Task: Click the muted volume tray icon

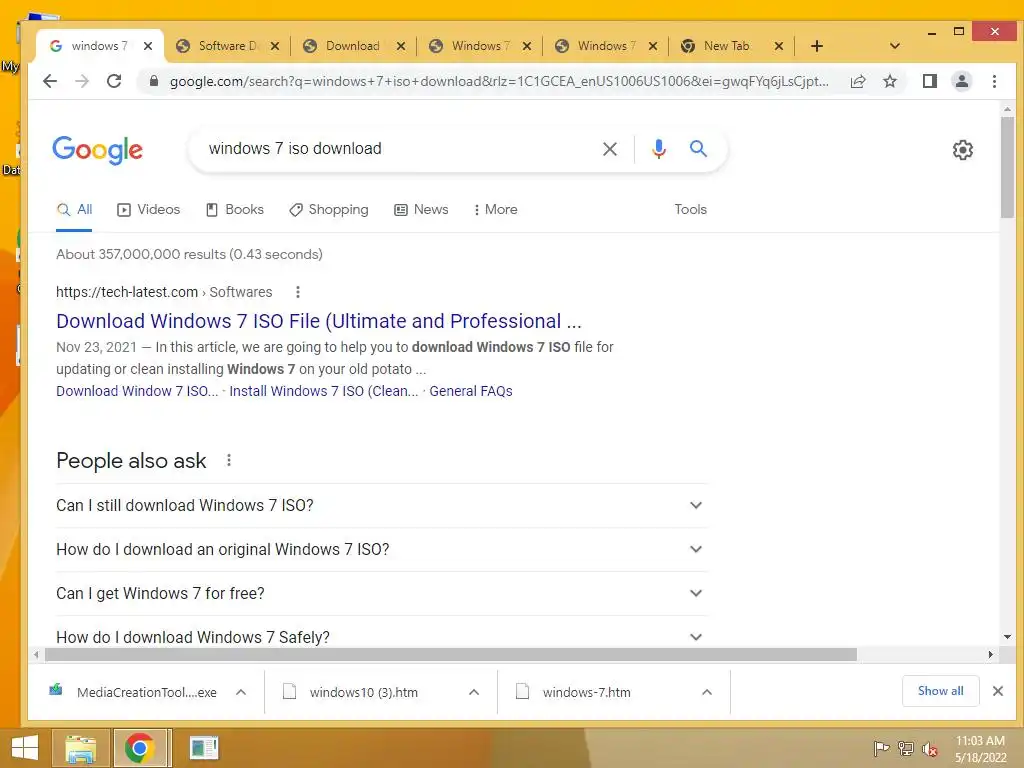Action: 930,749
